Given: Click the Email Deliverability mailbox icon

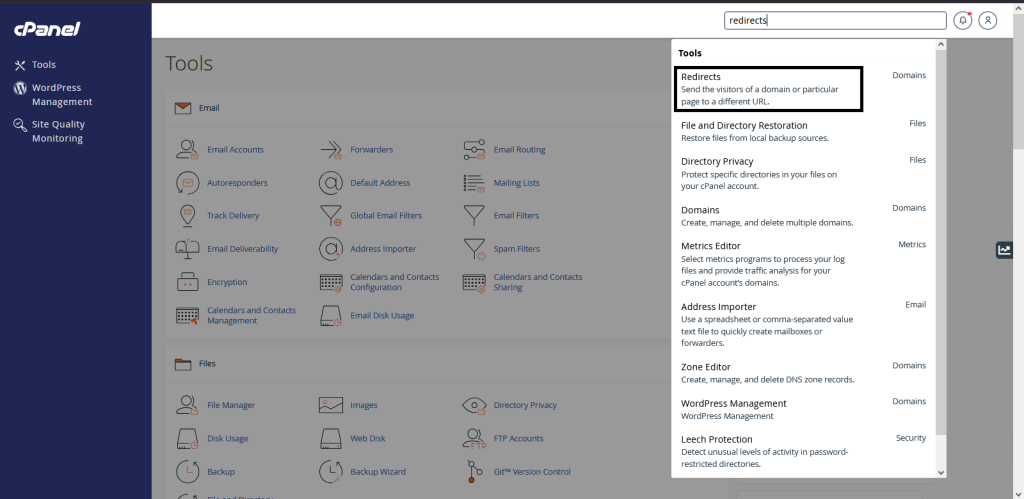Looking at the screenshot, I should 187,249.
